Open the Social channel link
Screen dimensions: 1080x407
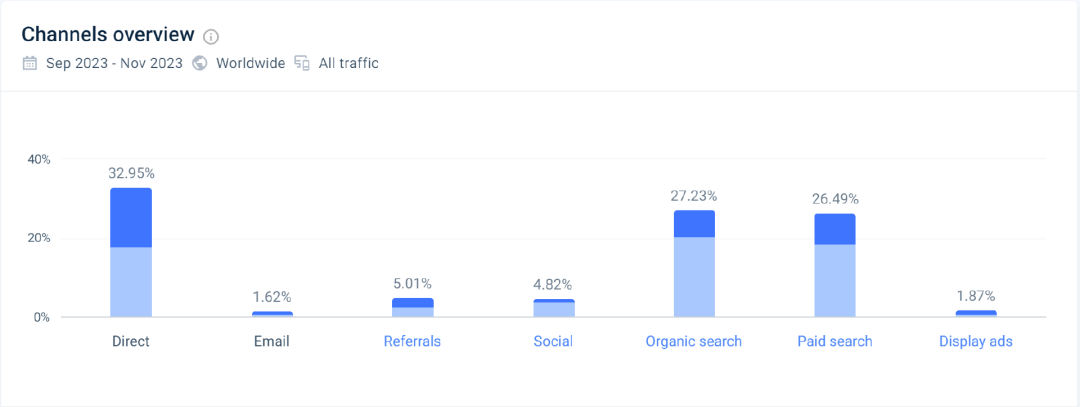pos(553,341)
